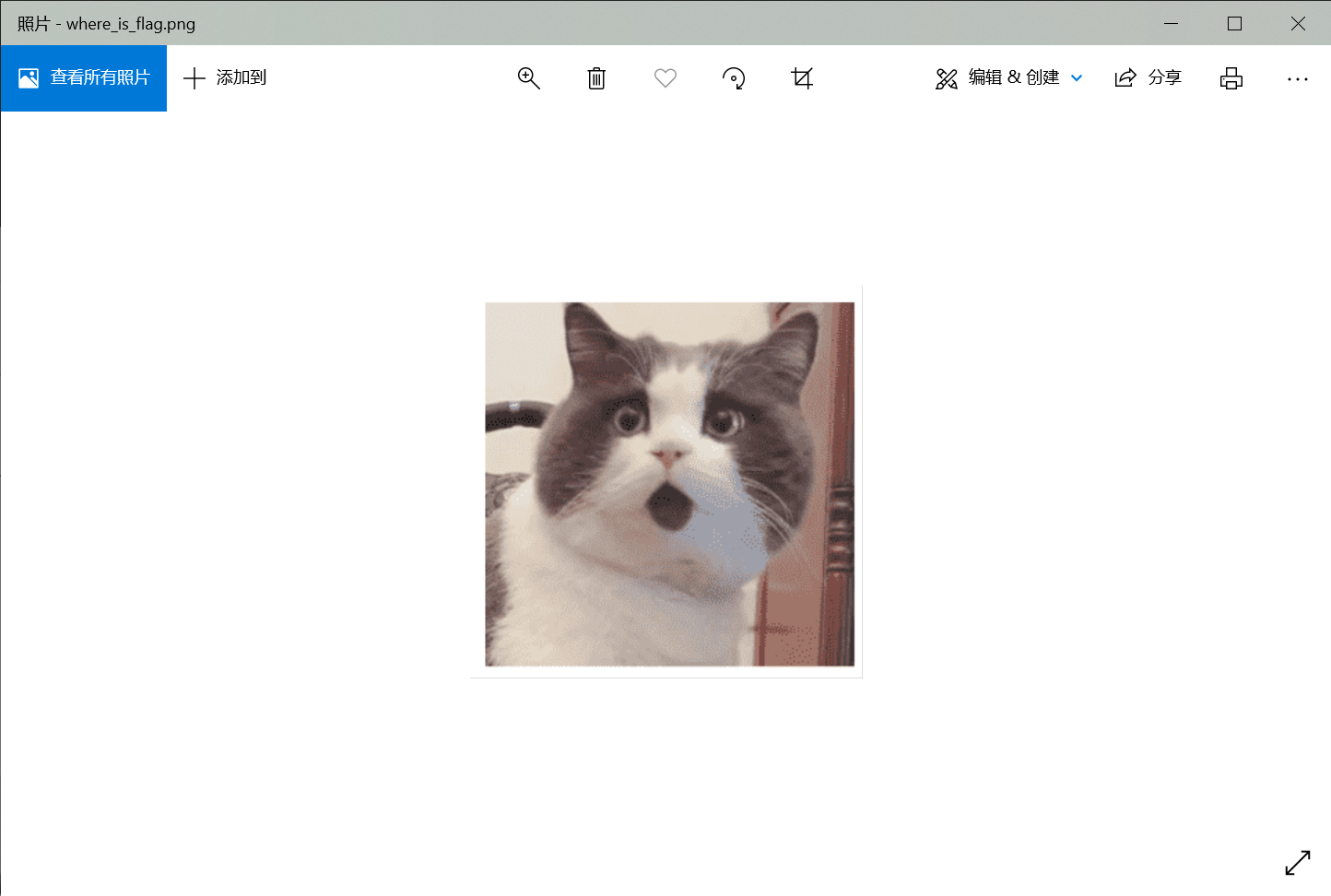Favorite the cat photo with heart icon
Screen dimensions: 1331x896
tap(665, 78)
